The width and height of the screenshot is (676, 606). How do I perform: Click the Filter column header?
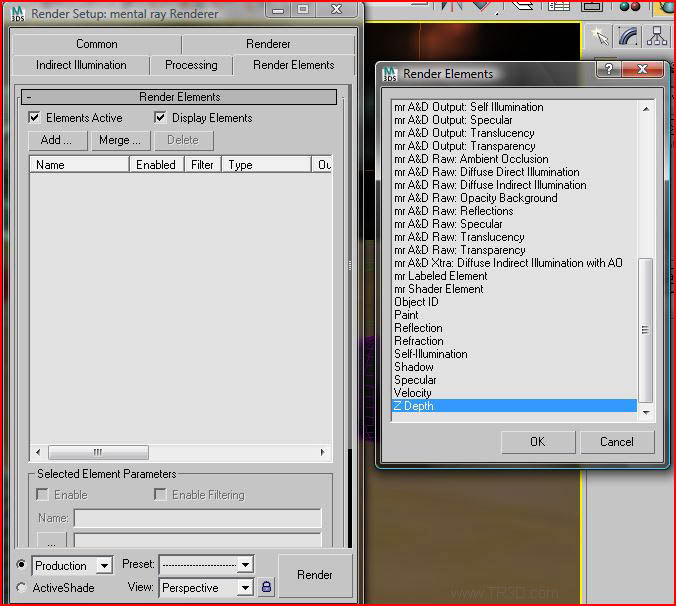pyautogui.click(x=202, y=165)
